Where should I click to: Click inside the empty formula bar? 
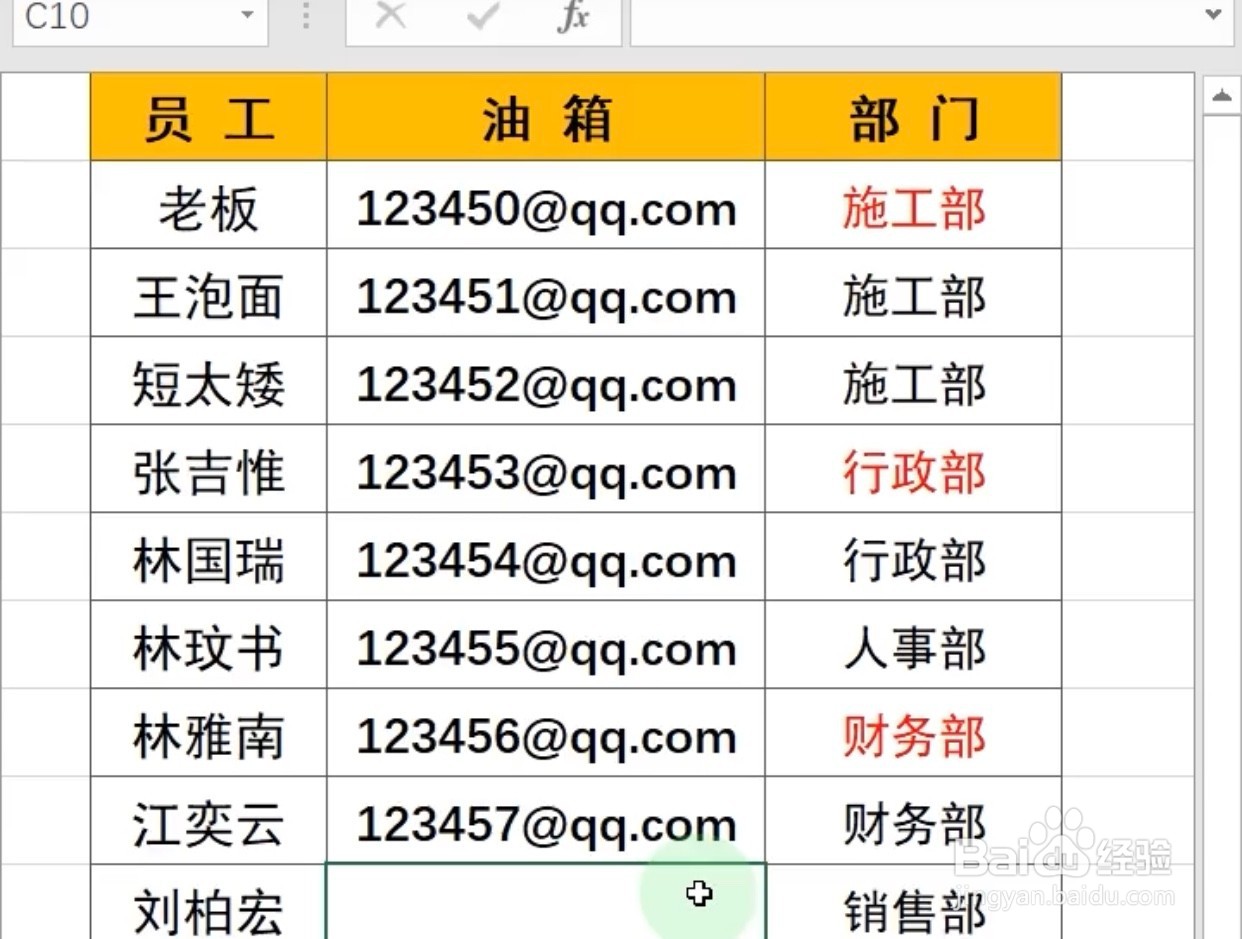[x=900, y=18]
